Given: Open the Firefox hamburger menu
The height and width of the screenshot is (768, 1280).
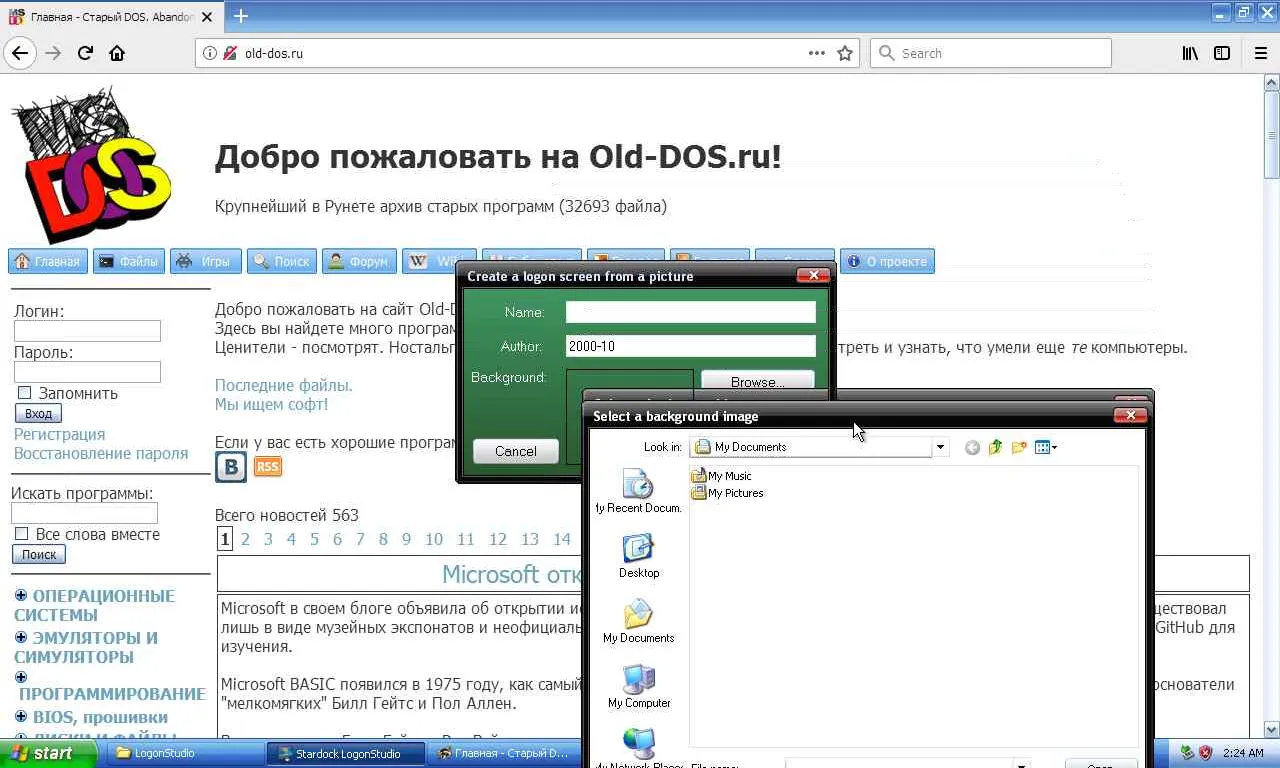Looking at the screenshot, I should (x=1261, y=53).
